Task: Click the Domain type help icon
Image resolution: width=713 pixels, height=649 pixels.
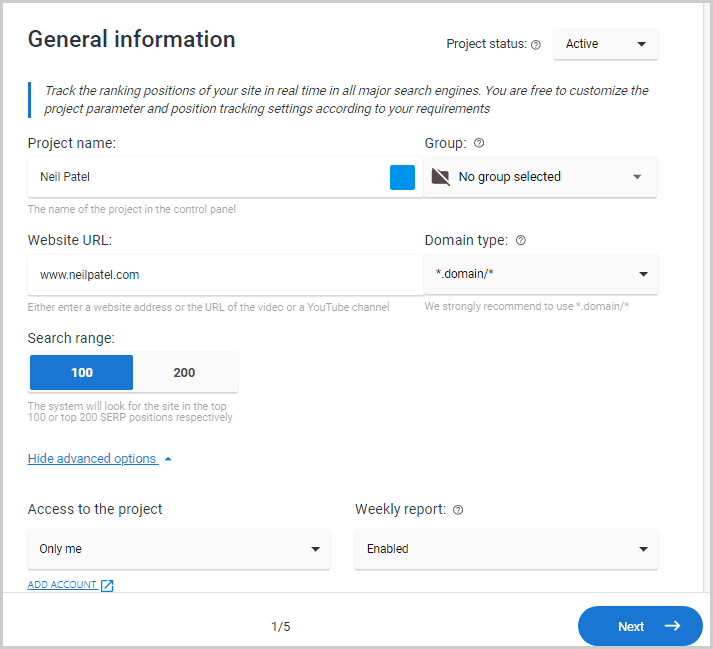Action: click(520, 240)
